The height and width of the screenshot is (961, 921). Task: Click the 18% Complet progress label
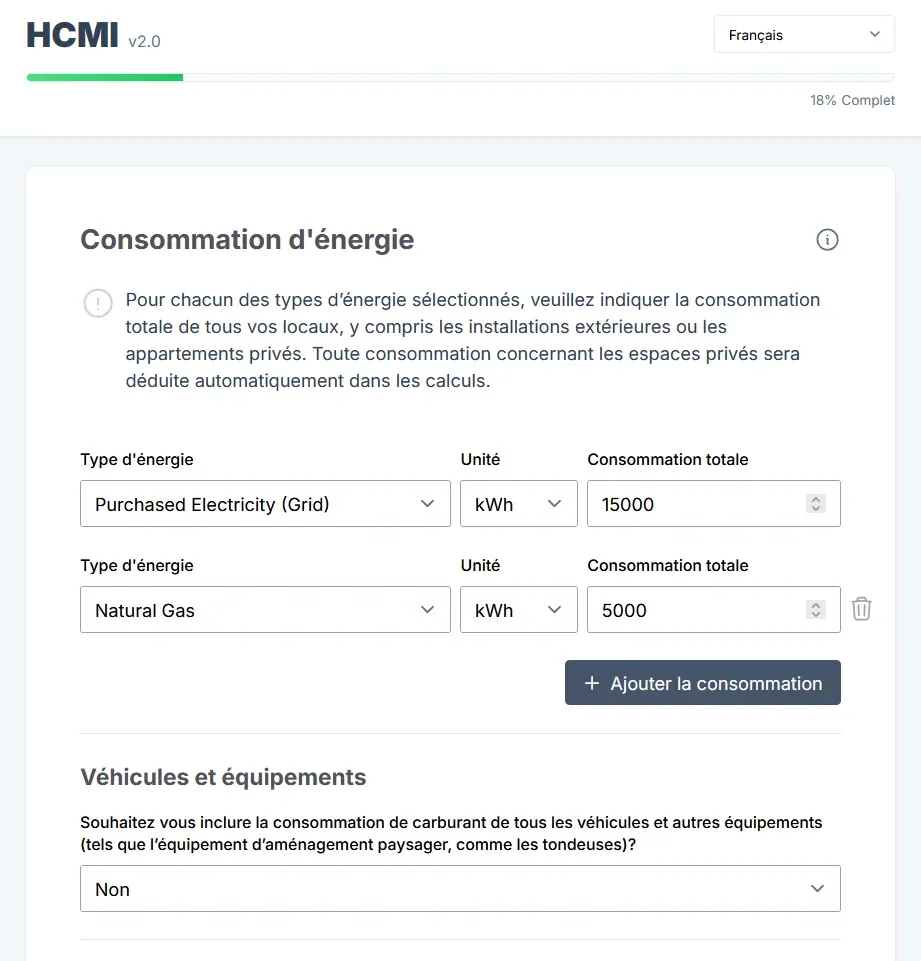(852, 100)
